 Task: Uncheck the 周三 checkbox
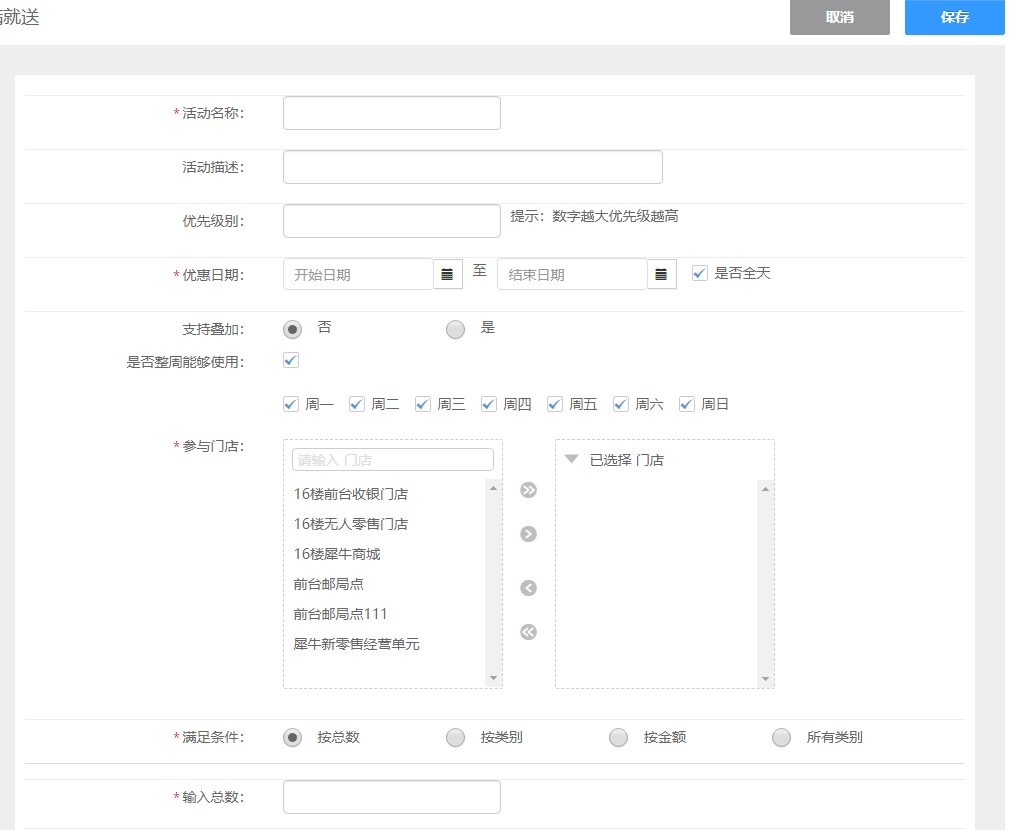423,404
